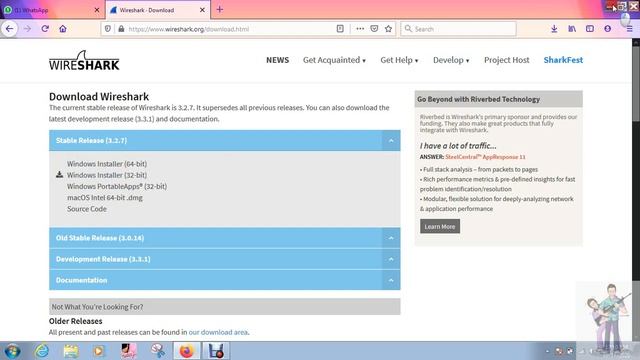This screenshot has height=360, width=640.
Task: Open the browser home page icon
Action: point(63,29)
